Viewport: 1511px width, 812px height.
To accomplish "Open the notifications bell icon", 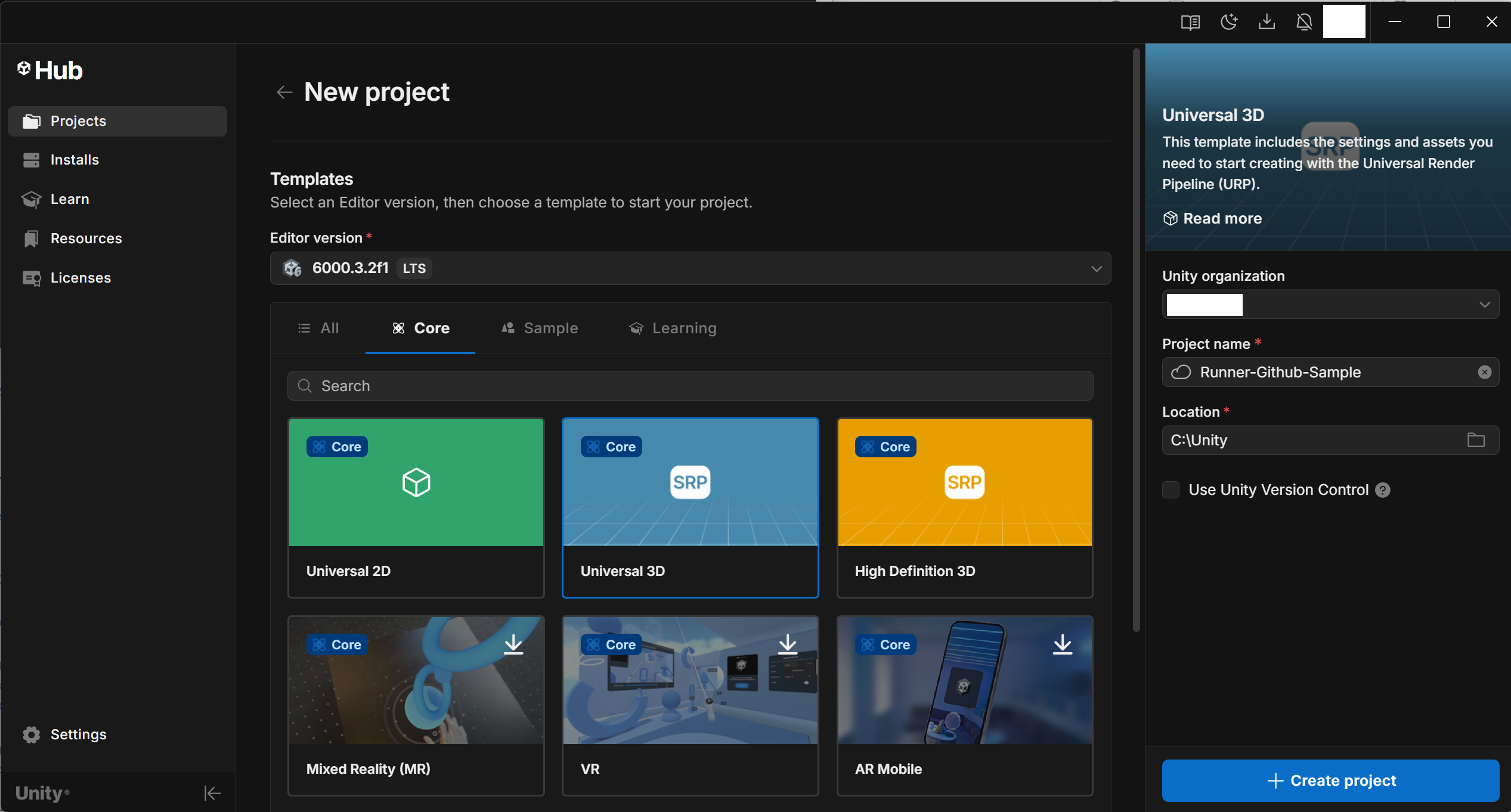I will point(1305,22).
